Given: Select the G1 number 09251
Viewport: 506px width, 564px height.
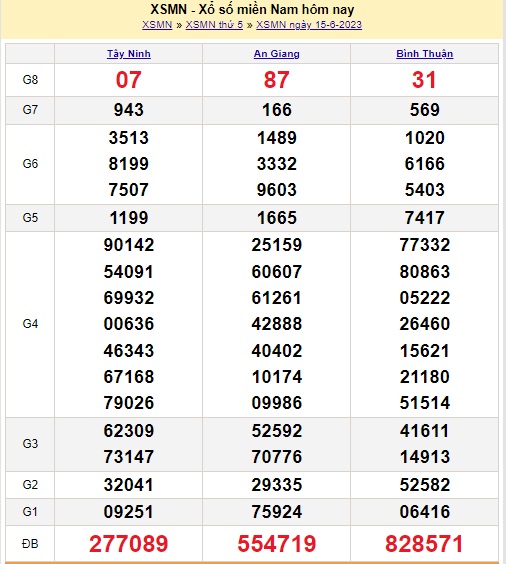Looking at the screenshot, I should [x=129, y=511].
